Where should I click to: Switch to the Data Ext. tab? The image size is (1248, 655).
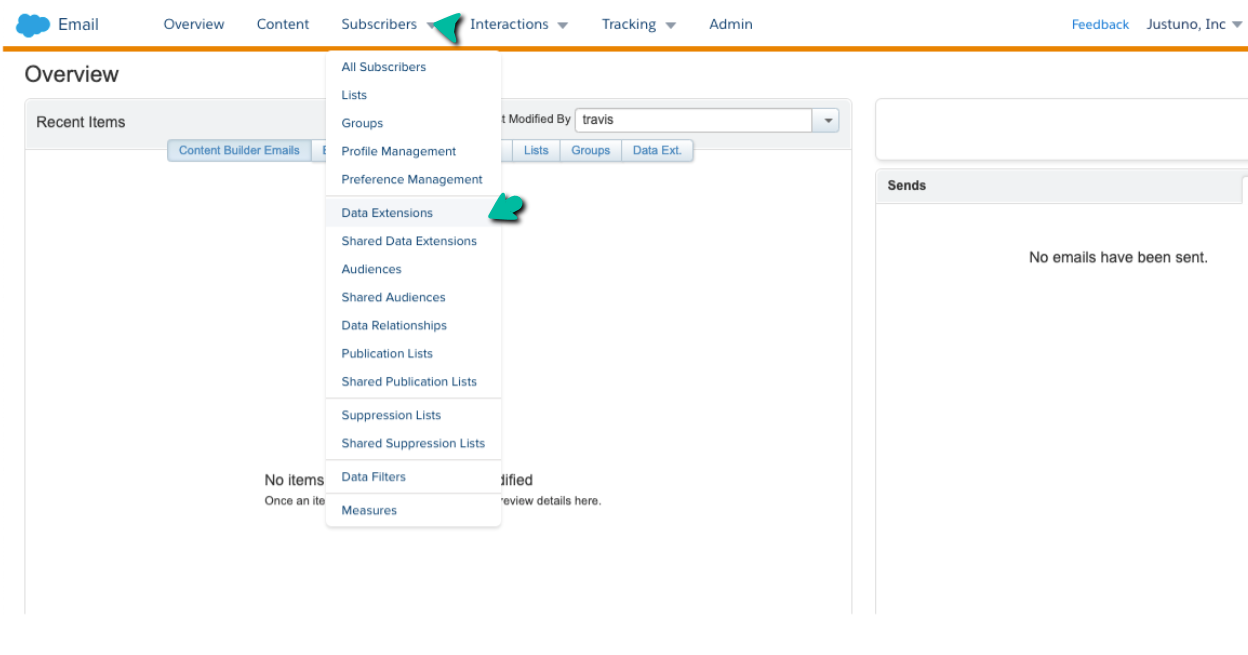657,150
